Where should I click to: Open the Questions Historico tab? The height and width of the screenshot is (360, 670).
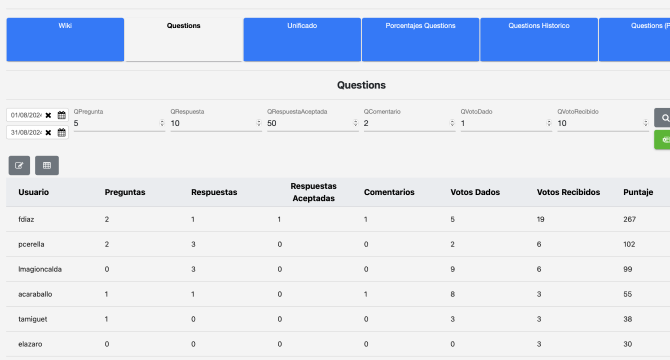[539, 40]
